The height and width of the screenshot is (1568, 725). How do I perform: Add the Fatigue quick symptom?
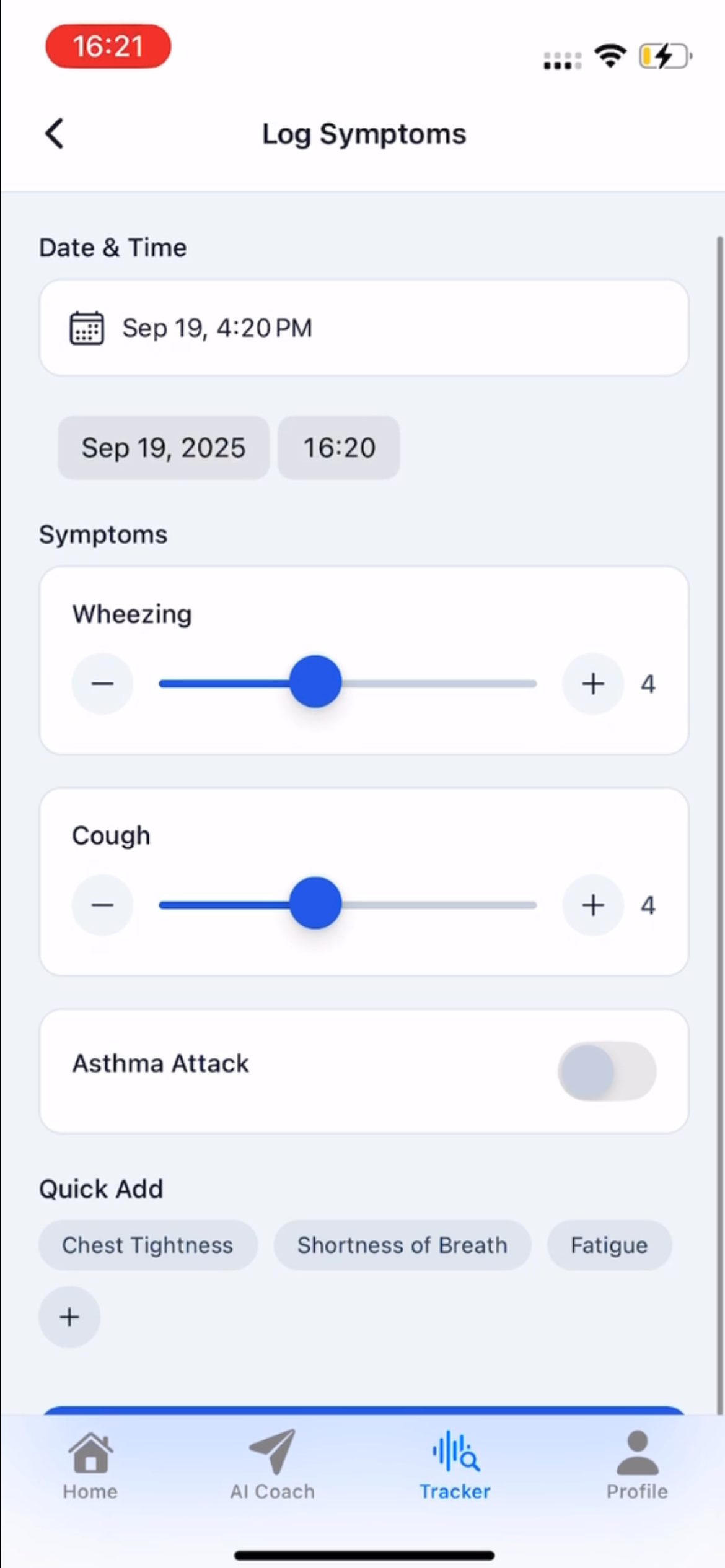coord(609,1245)
